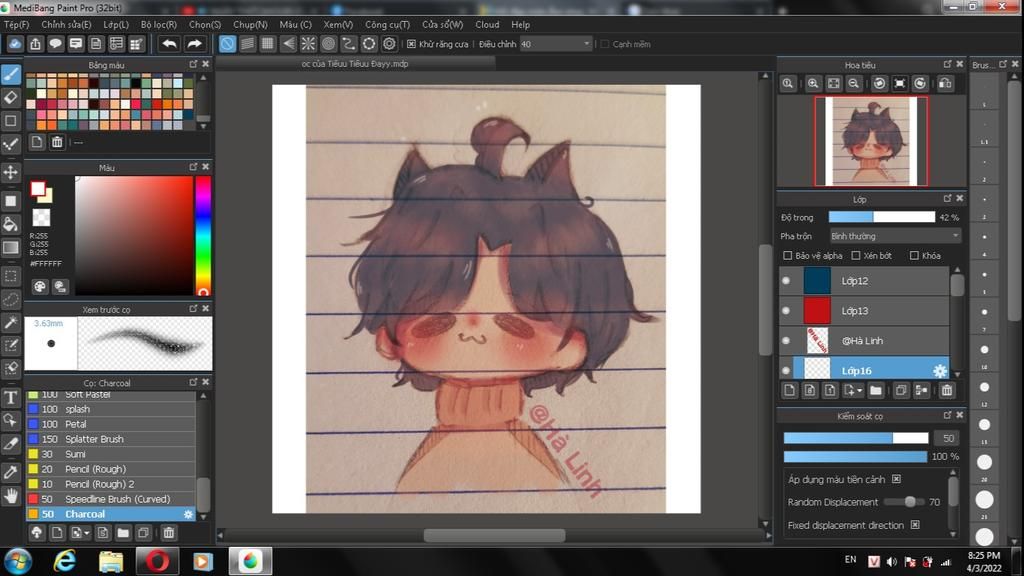This screenshot has width=1024, height=576.
Task: Open Opera browser from the taskbar
Action: (x=157, y=561)
